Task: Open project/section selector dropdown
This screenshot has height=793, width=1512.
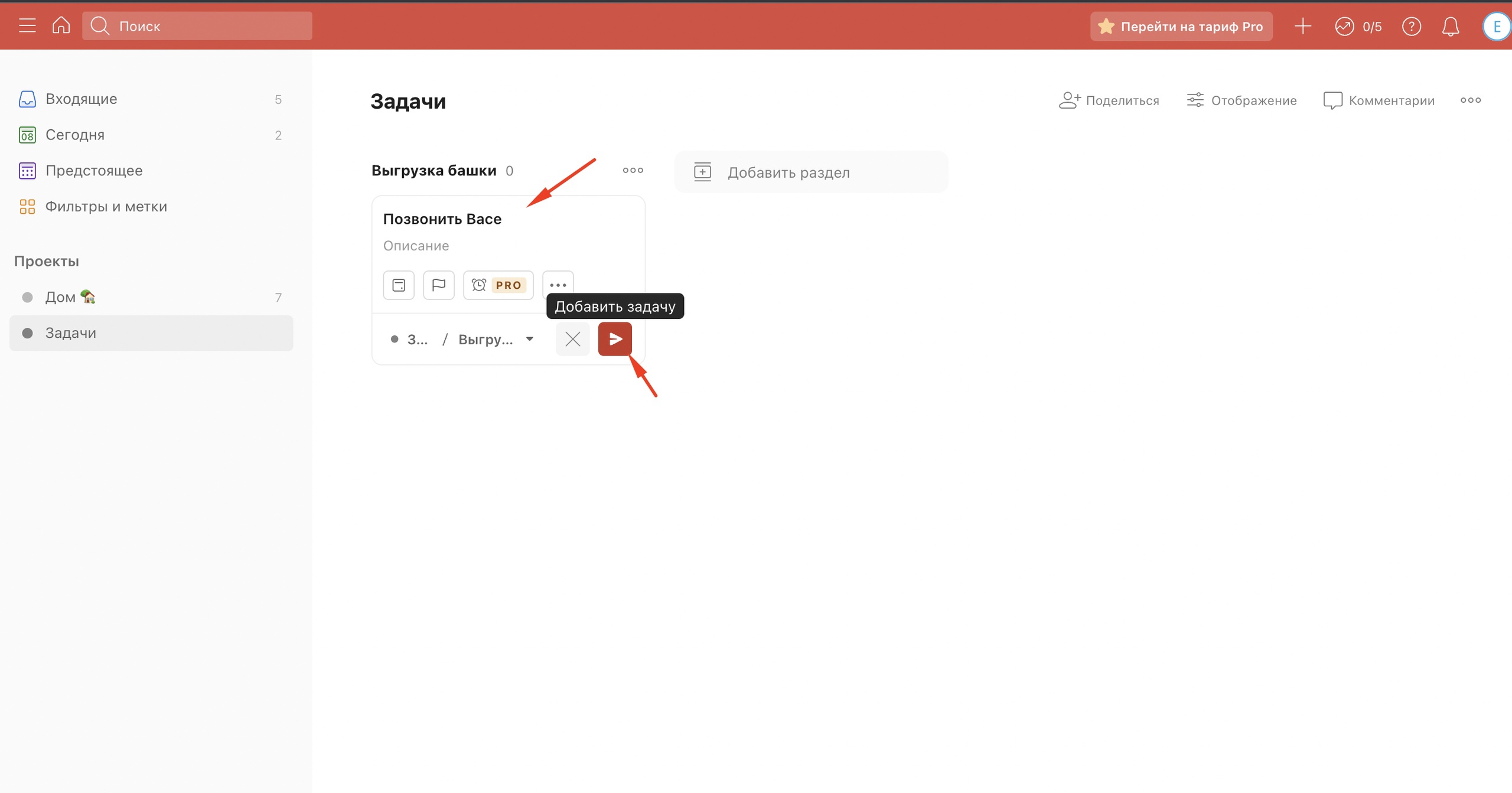Action: coord(463,340)
